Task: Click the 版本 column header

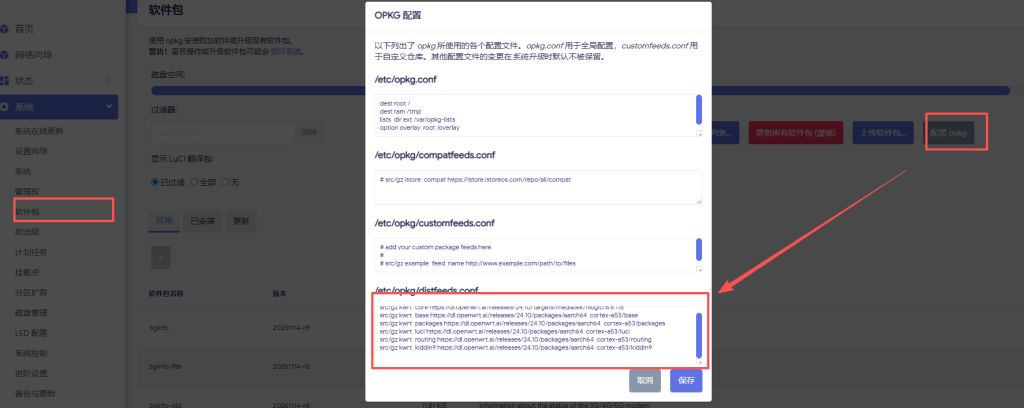Action: click(279, 294)
